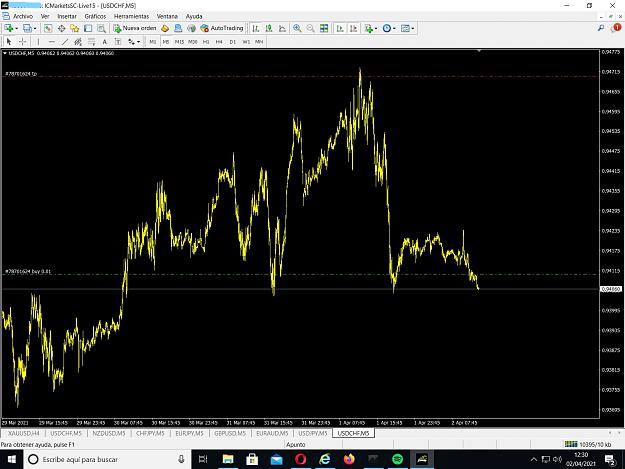Show hidden system tray icons
This screenshot has width=625, height=469.
point(534,459)
